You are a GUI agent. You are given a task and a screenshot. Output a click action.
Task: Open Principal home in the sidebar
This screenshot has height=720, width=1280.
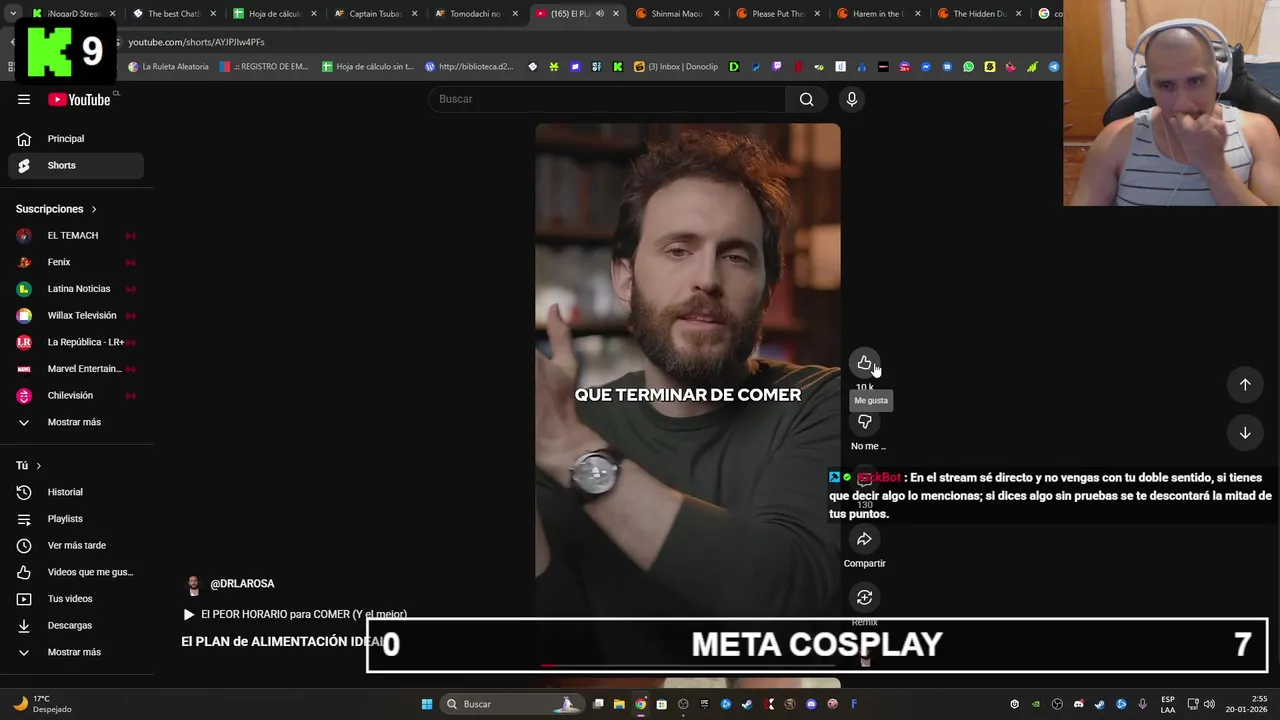point(76,139)
